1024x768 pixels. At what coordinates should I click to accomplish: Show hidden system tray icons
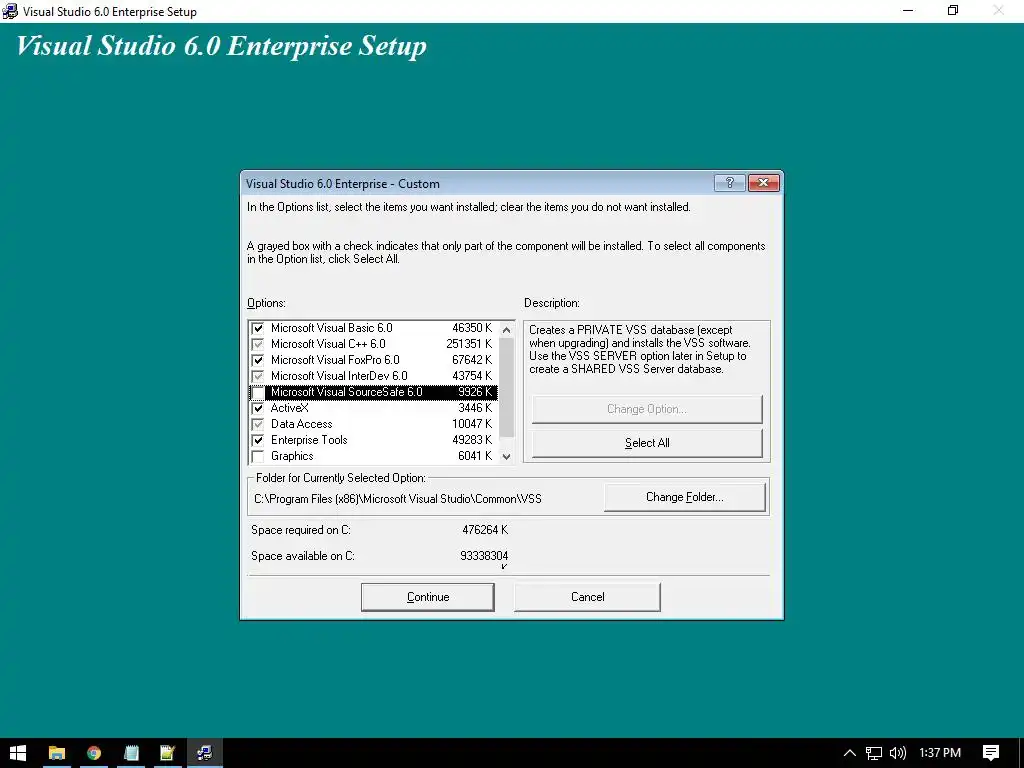point(849,753)
